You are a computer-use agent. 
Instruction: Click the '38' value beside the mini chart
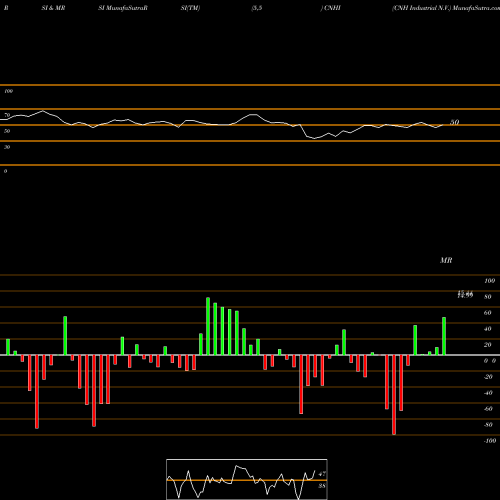tap(322, 486)
